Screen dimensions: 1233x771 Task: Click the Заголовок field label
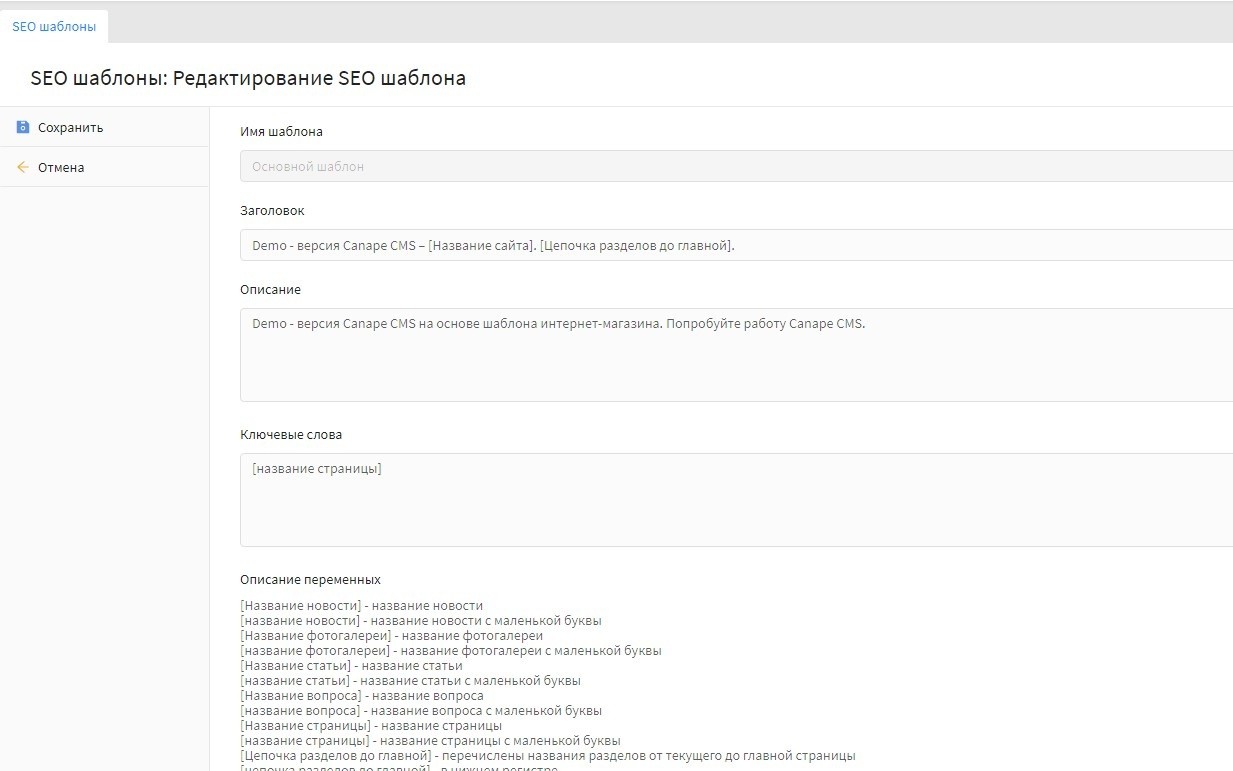coord(272,211)
